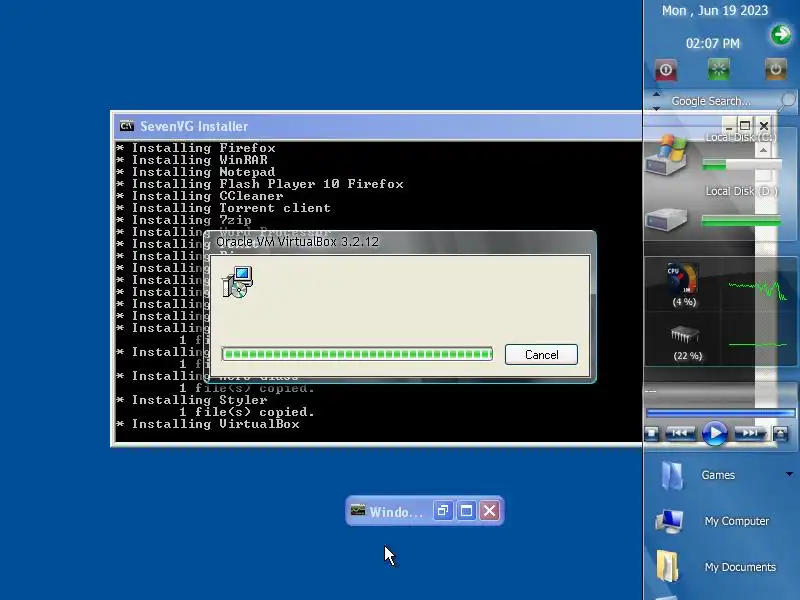The width and height of the screenshot is (800, 600).
Task: Click the red shutdown icon in sidebar
Action: tap(666, 70)
